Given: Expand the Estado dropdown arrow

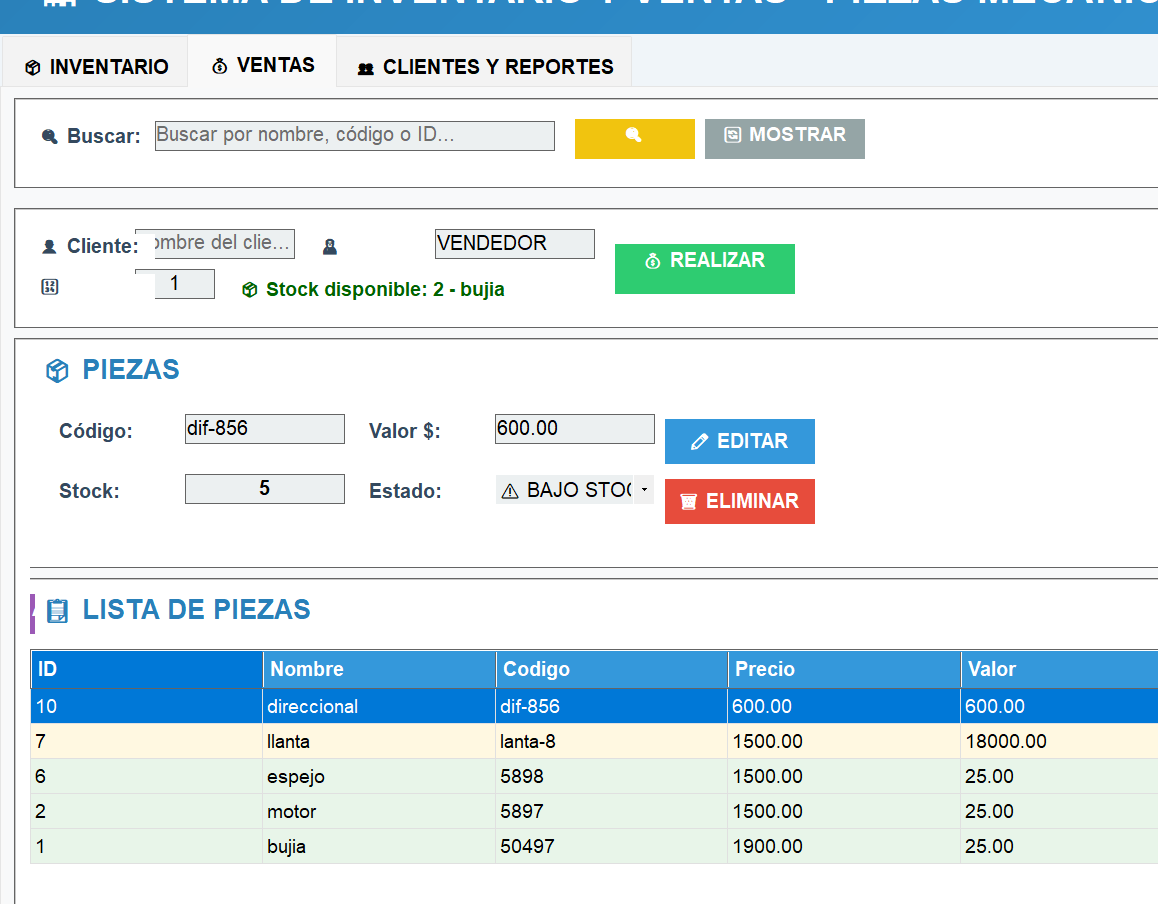Looking at the screenshot, I should click(x=644, y=490).
